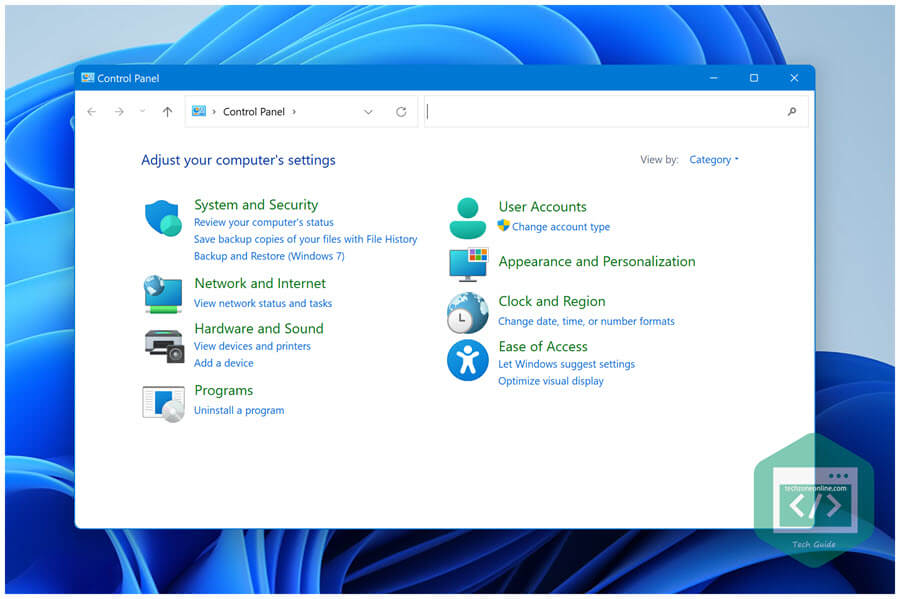Click View devices and printers
The width and height of the screenshot is (900, 599).
point(252,346)
